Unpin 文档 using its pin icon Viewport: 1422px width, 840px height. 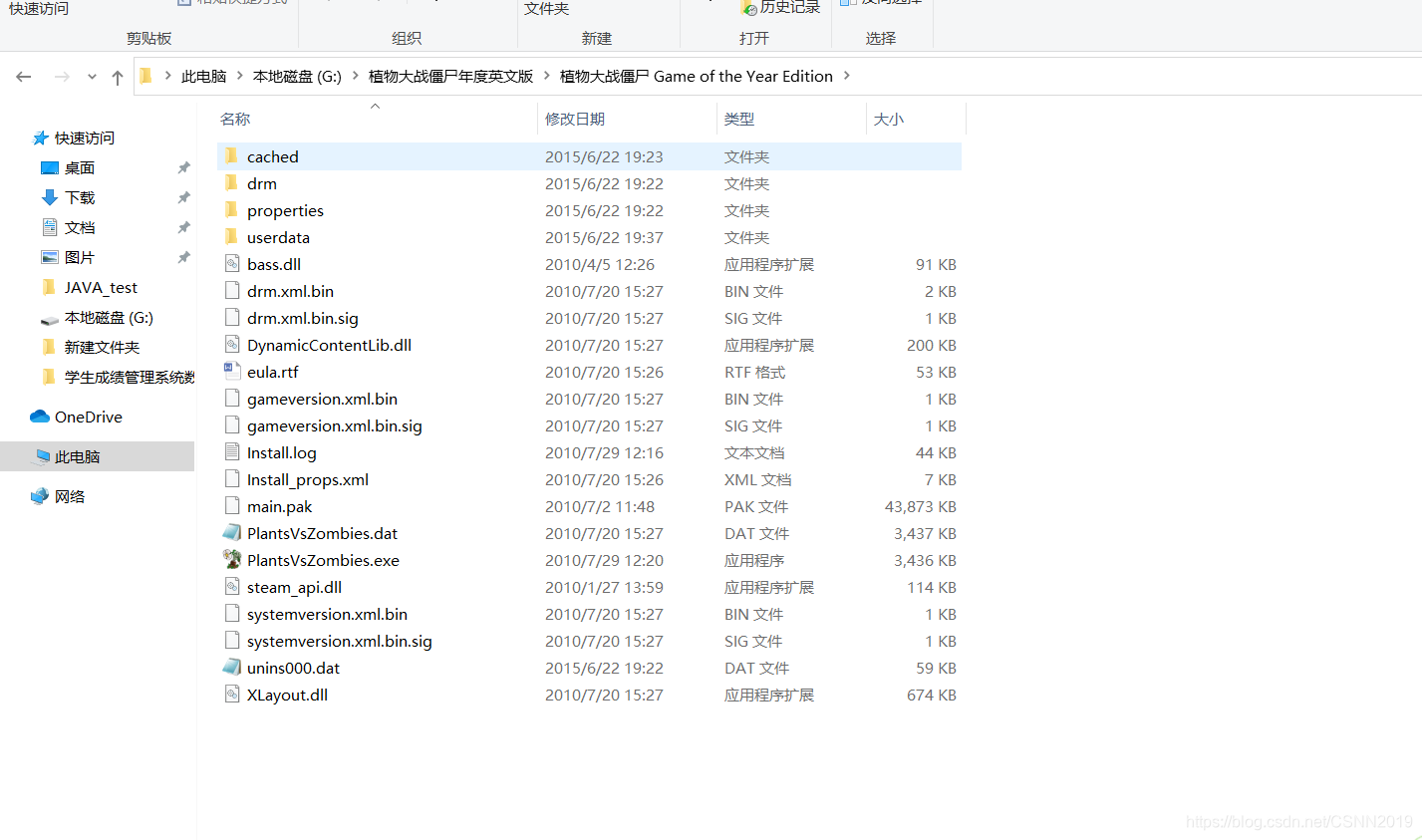(x=183, y=227)
